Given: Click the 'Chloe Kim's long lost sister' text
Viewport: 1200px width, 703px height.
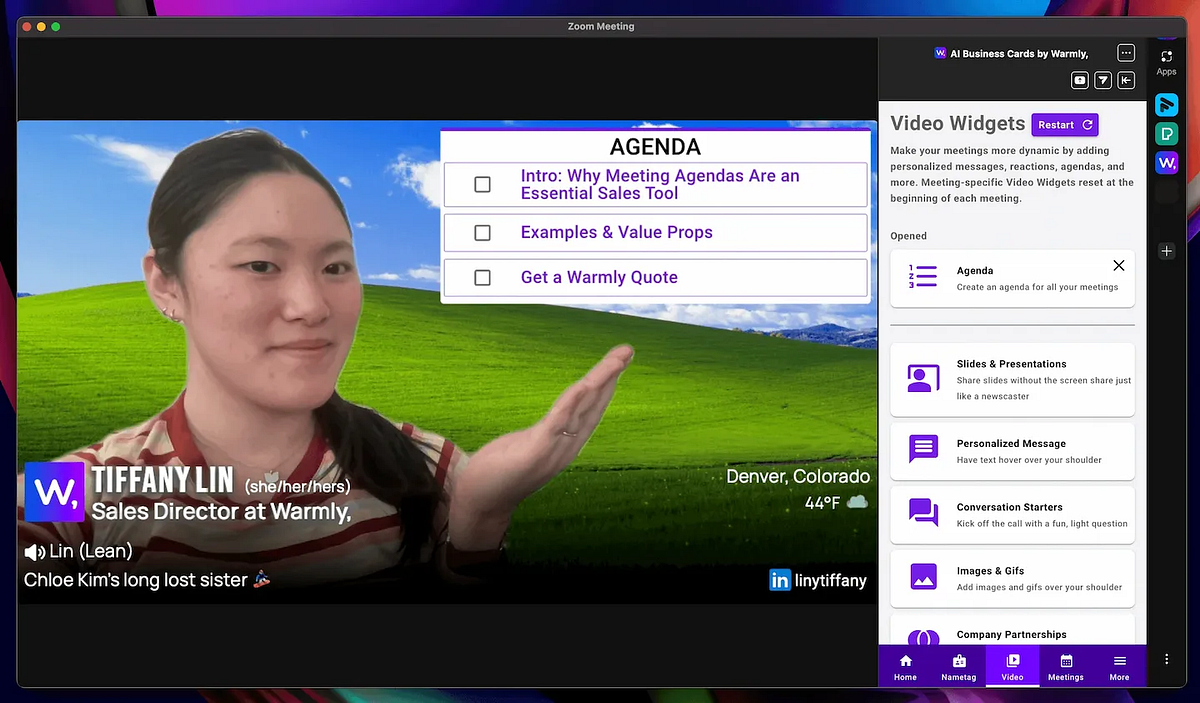Looking at the screenshot, I should point(135,580).
